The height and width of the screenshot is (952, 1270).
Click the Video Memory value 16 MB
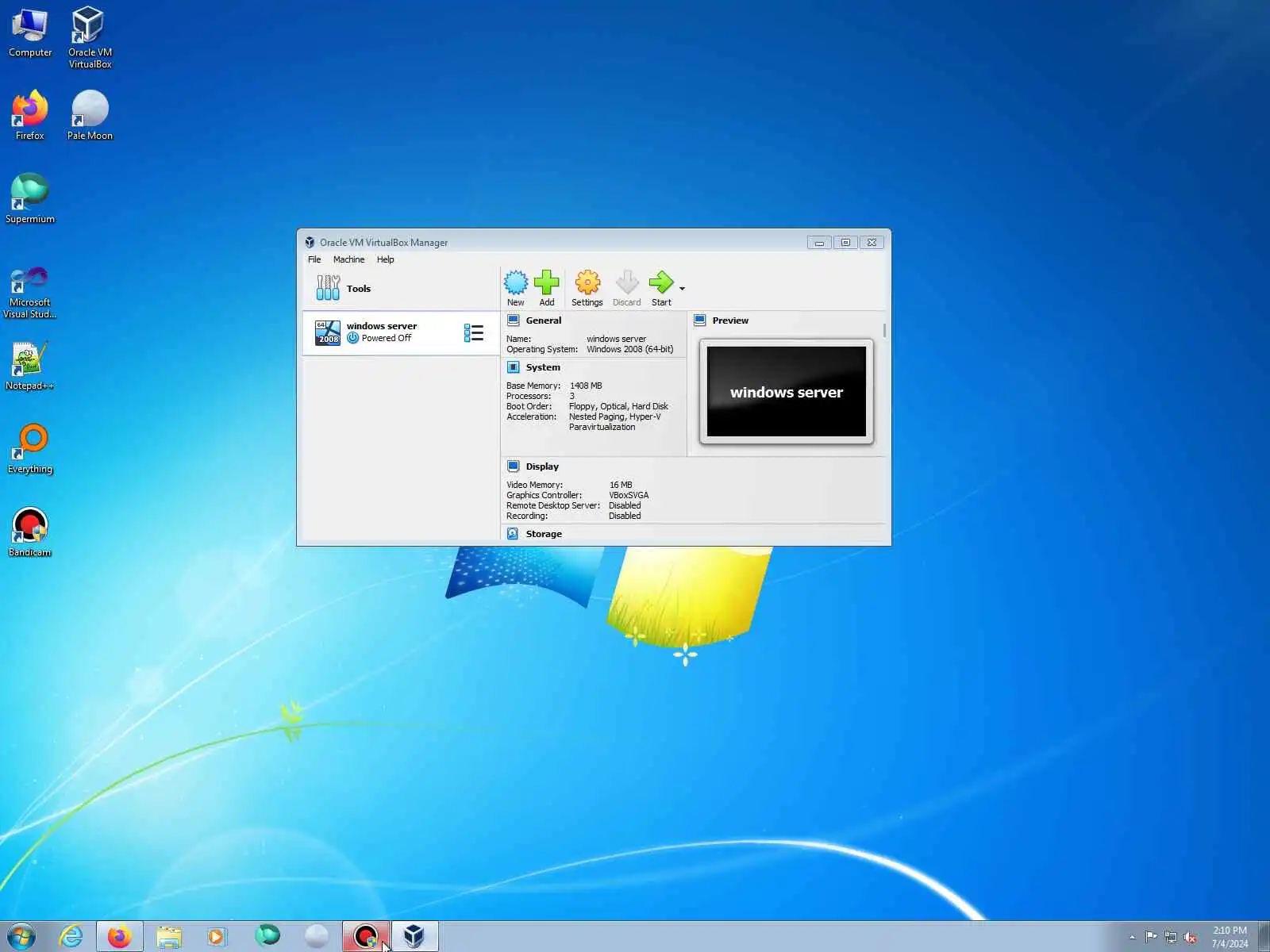tap(621, 485)
